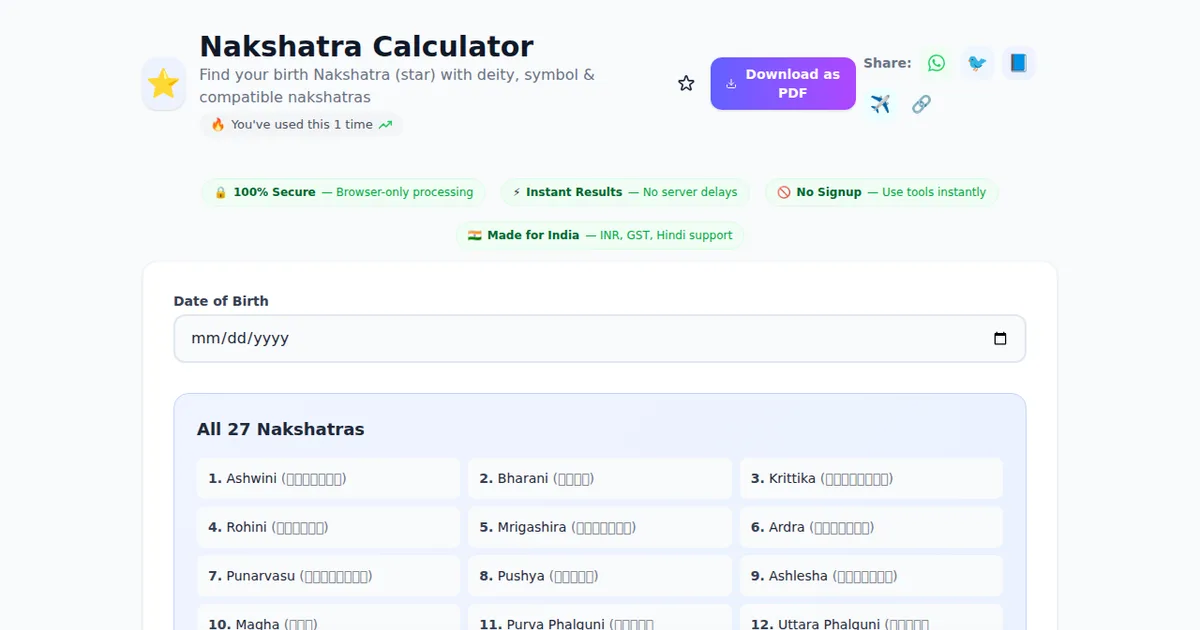Click the Made for India badge

point(600,236)
